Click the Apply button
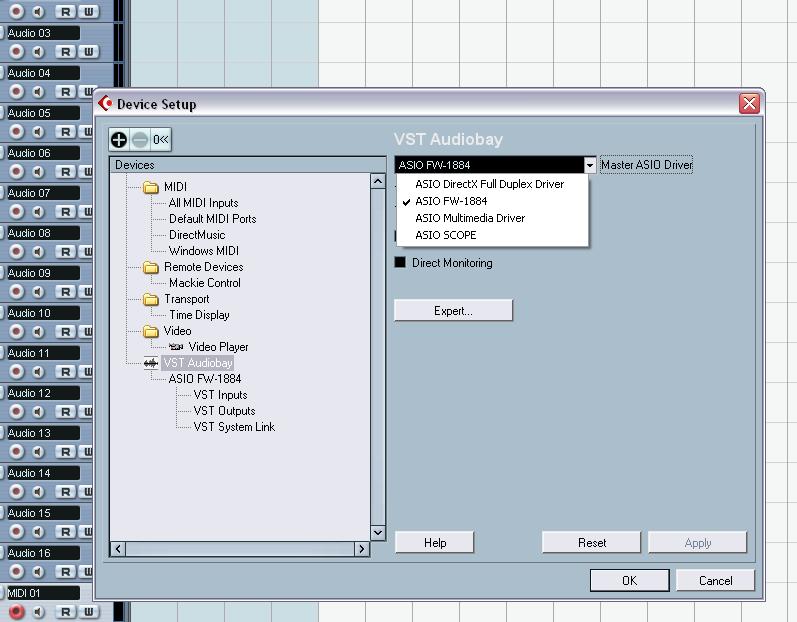 697,542
